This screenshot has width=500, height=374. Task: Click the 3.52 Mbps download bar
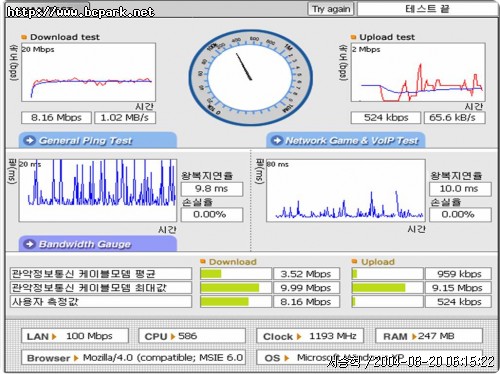click(236, 274)
